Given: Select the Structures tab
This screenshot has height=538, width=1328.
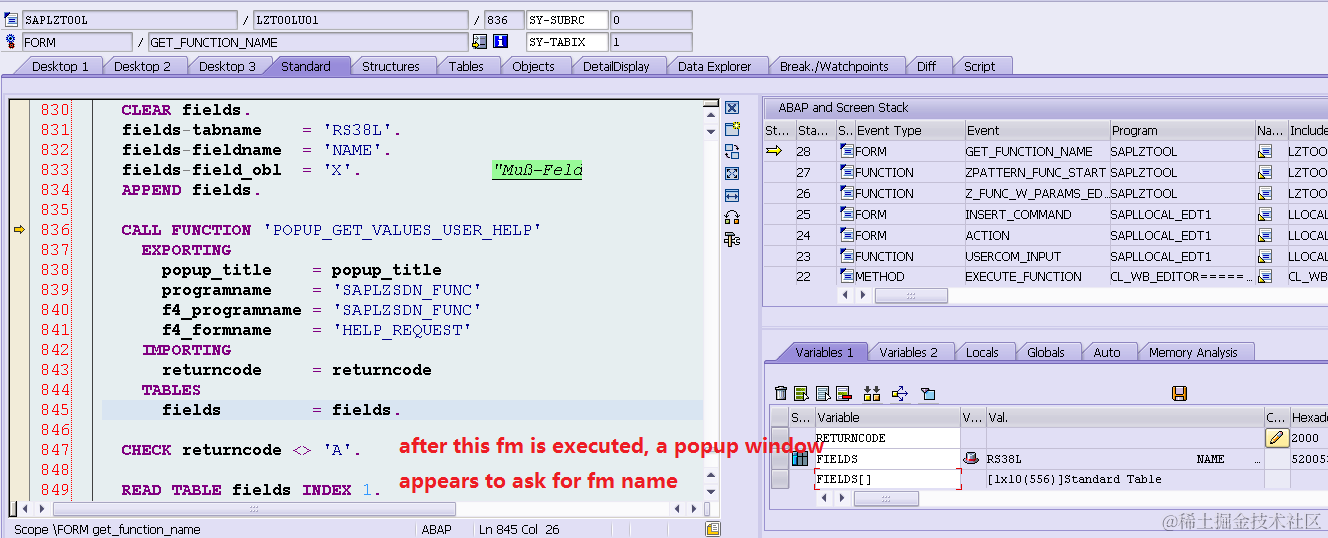Looking at the screenshot, I should (x=391, y=66).
